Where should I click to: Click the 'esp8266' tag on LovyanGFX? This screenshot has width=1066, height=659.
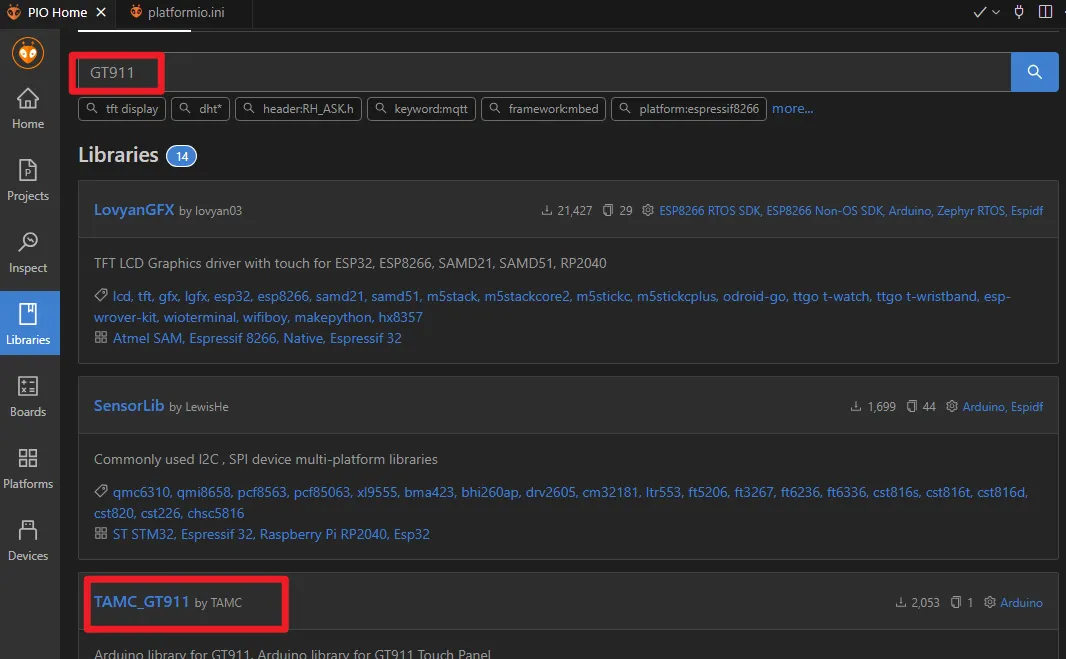pos(283,297)
